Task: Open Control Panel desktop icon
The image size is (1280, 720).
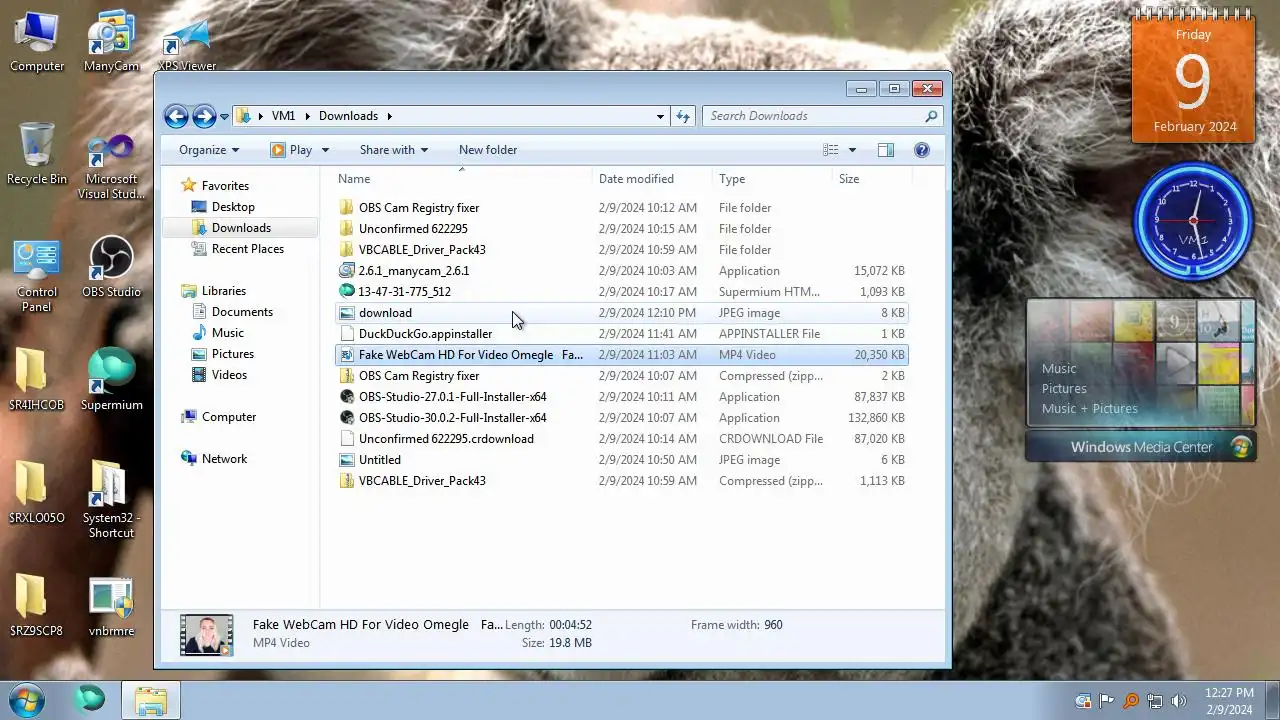Action: tap(37, 276)
